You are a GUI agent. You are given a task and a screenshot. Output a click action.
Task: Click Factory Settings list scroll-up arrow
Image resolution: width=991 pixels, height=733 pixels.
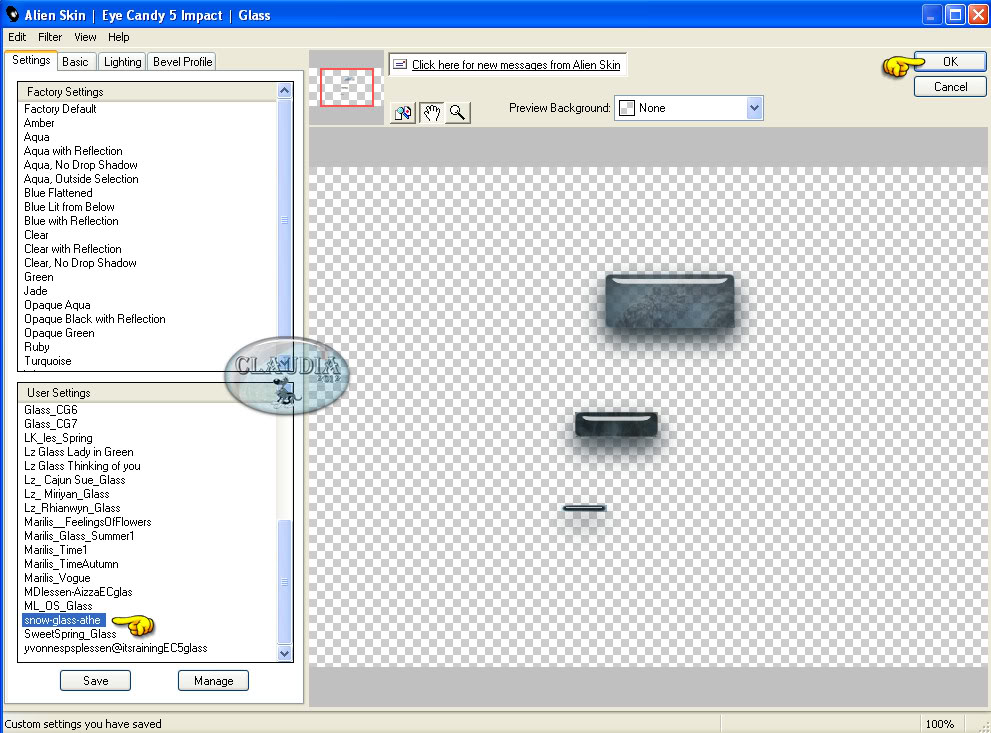tap(284, 91)
